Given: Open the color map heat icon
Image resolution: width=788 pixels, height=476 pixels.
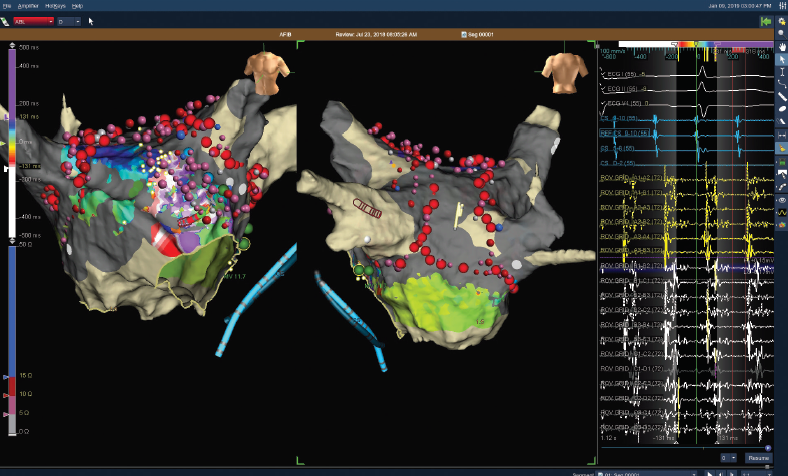Looking at the screenshot, I should [x=782, y=225].
